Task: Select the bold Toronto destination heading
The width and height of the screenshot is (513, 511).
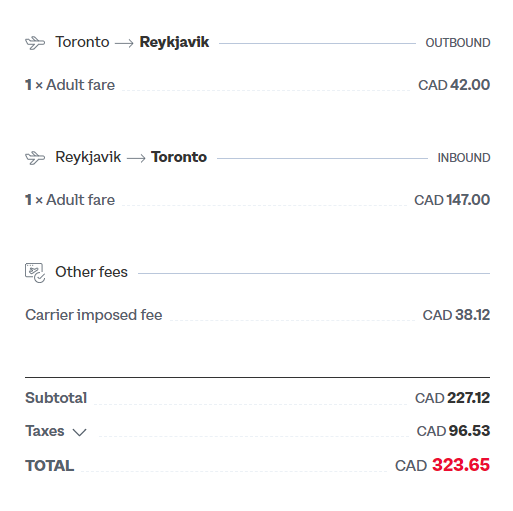Action: (x=179, y=157)
